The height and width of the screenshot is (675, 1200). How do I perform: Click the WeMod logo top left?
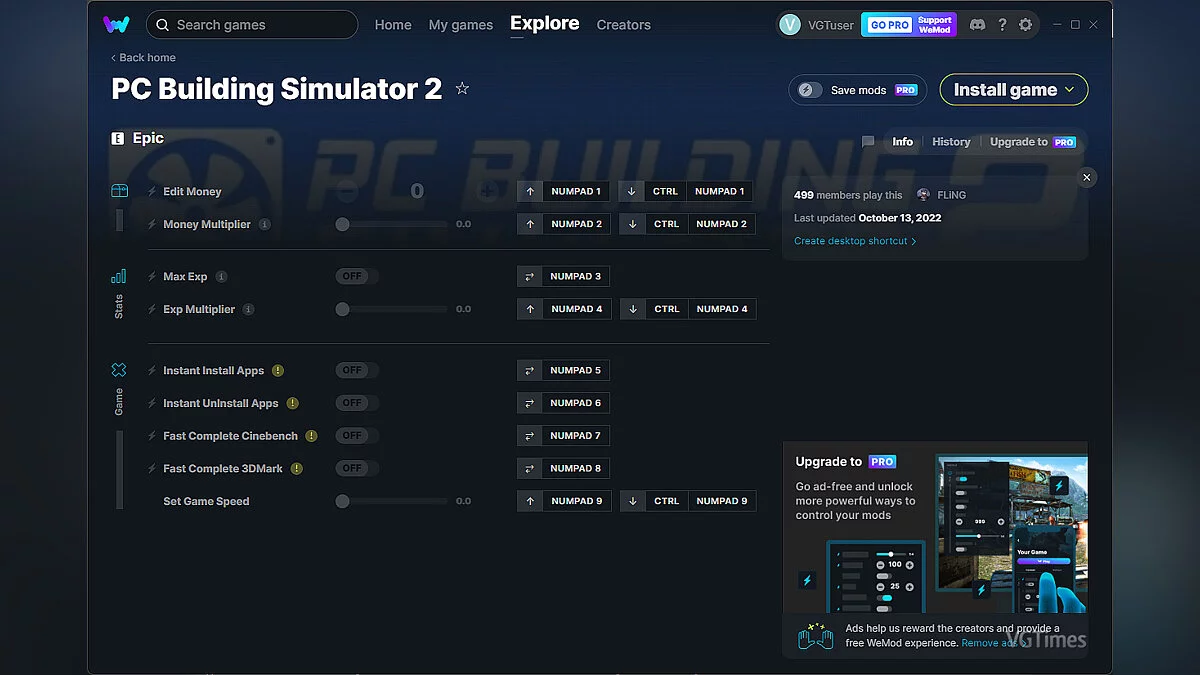coord(114,23)
